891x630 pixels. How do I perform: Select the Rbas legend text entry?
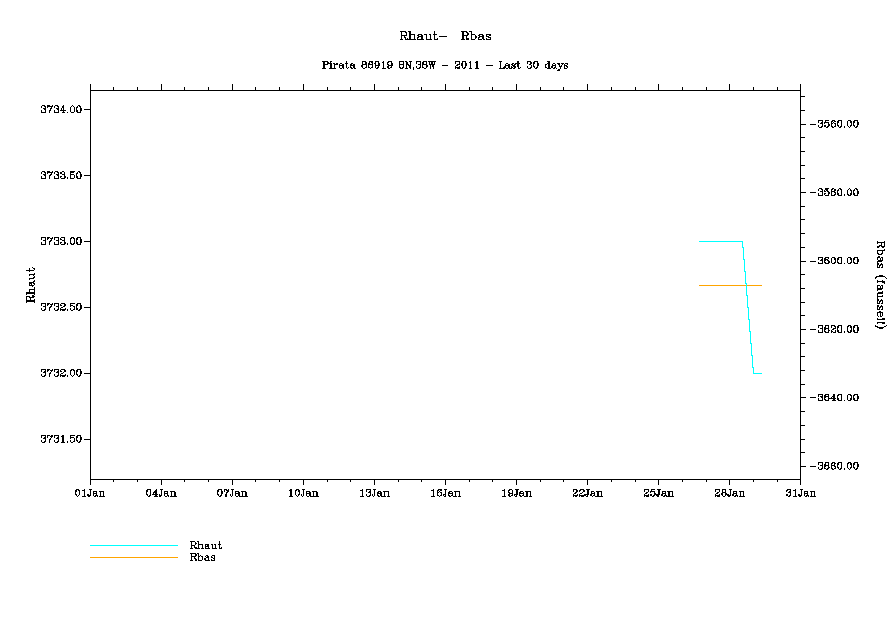pos(202,557)
